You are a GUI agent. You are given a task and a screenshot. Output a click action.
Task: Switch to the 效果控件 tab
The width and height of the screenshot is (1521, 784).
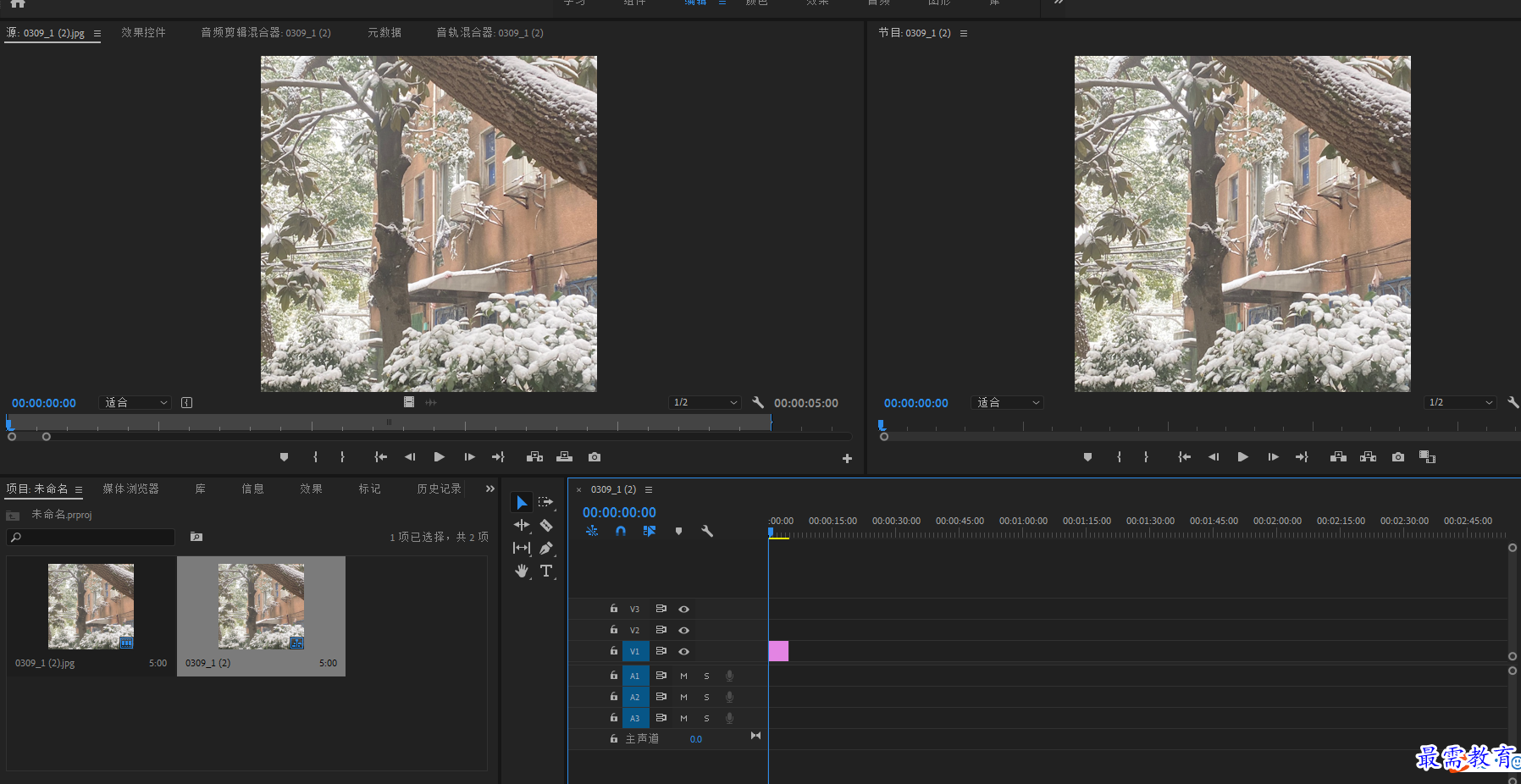coord(143,33)
